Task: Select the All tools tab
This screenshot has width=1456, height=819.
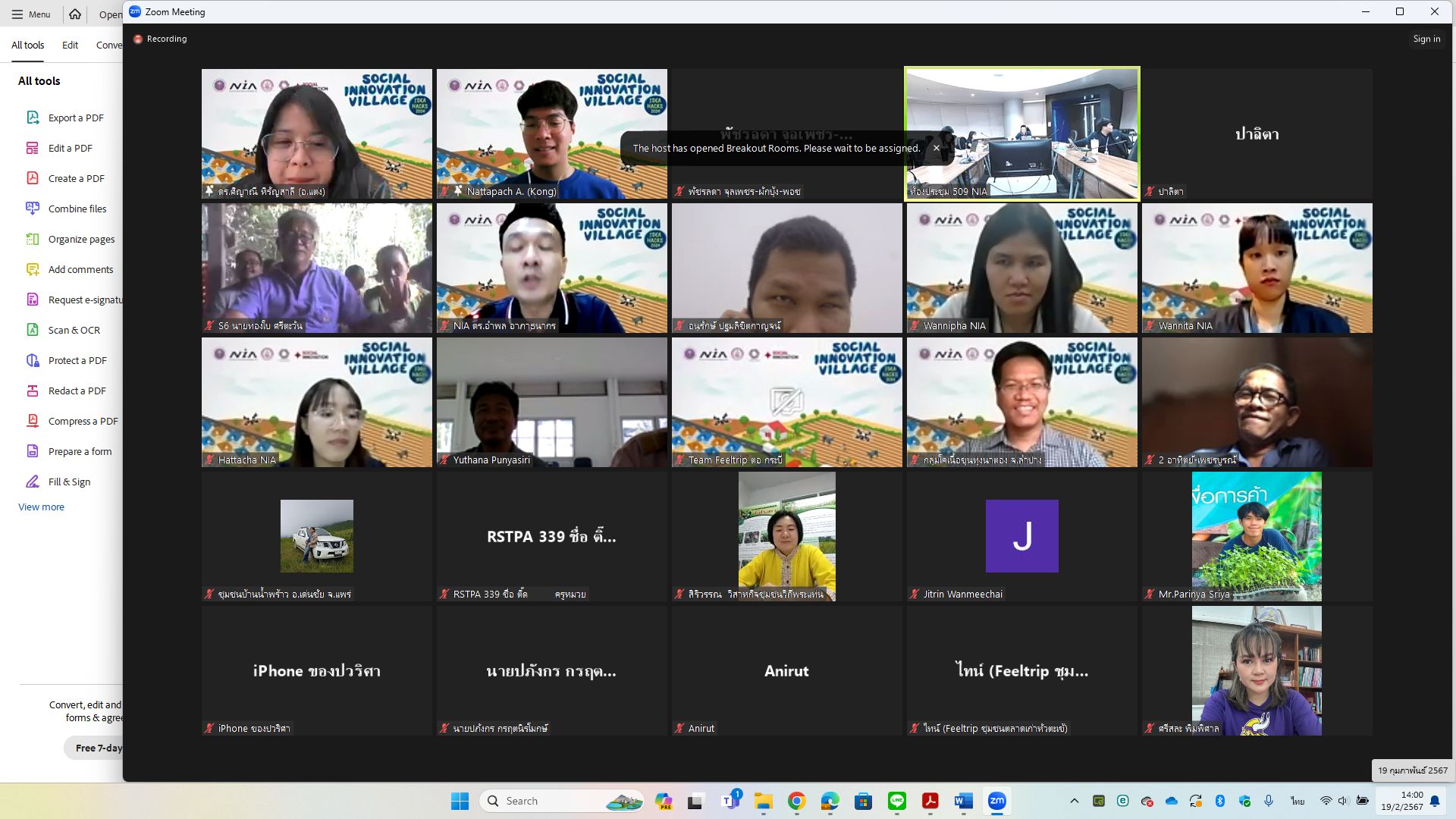Action: [x=27, y=45]
